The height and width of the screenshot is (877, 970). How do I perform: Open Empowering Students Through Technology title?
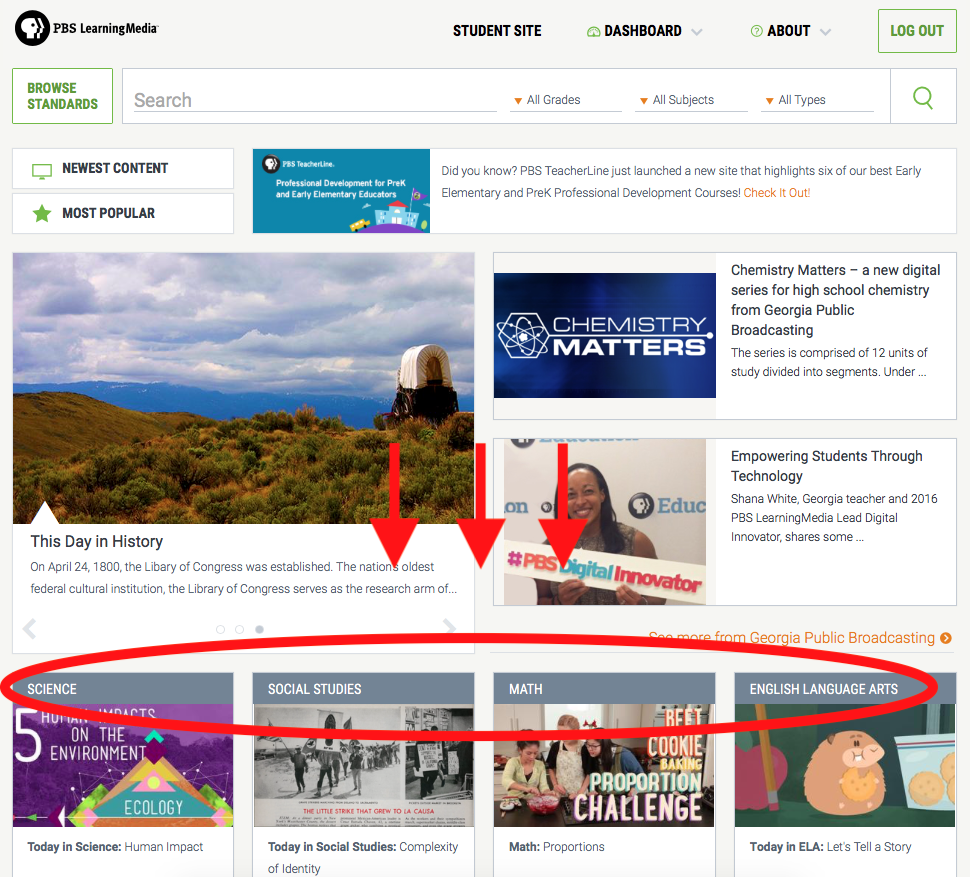click(826, 466)
